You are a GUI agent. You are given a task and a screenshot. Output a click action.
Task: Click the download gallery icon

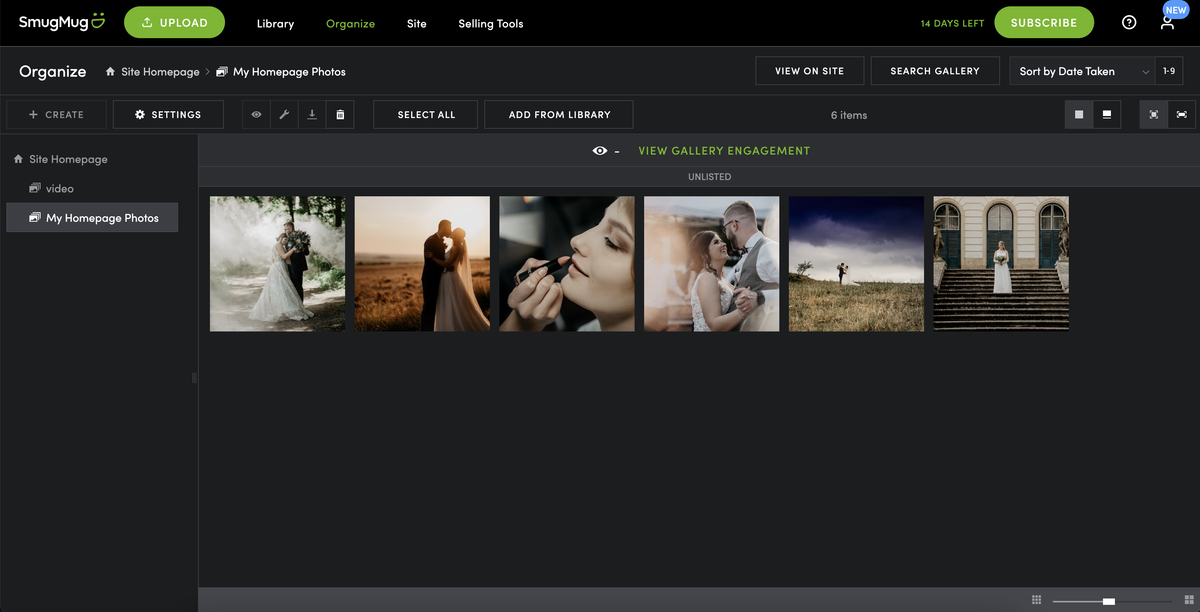coord(311,114)
